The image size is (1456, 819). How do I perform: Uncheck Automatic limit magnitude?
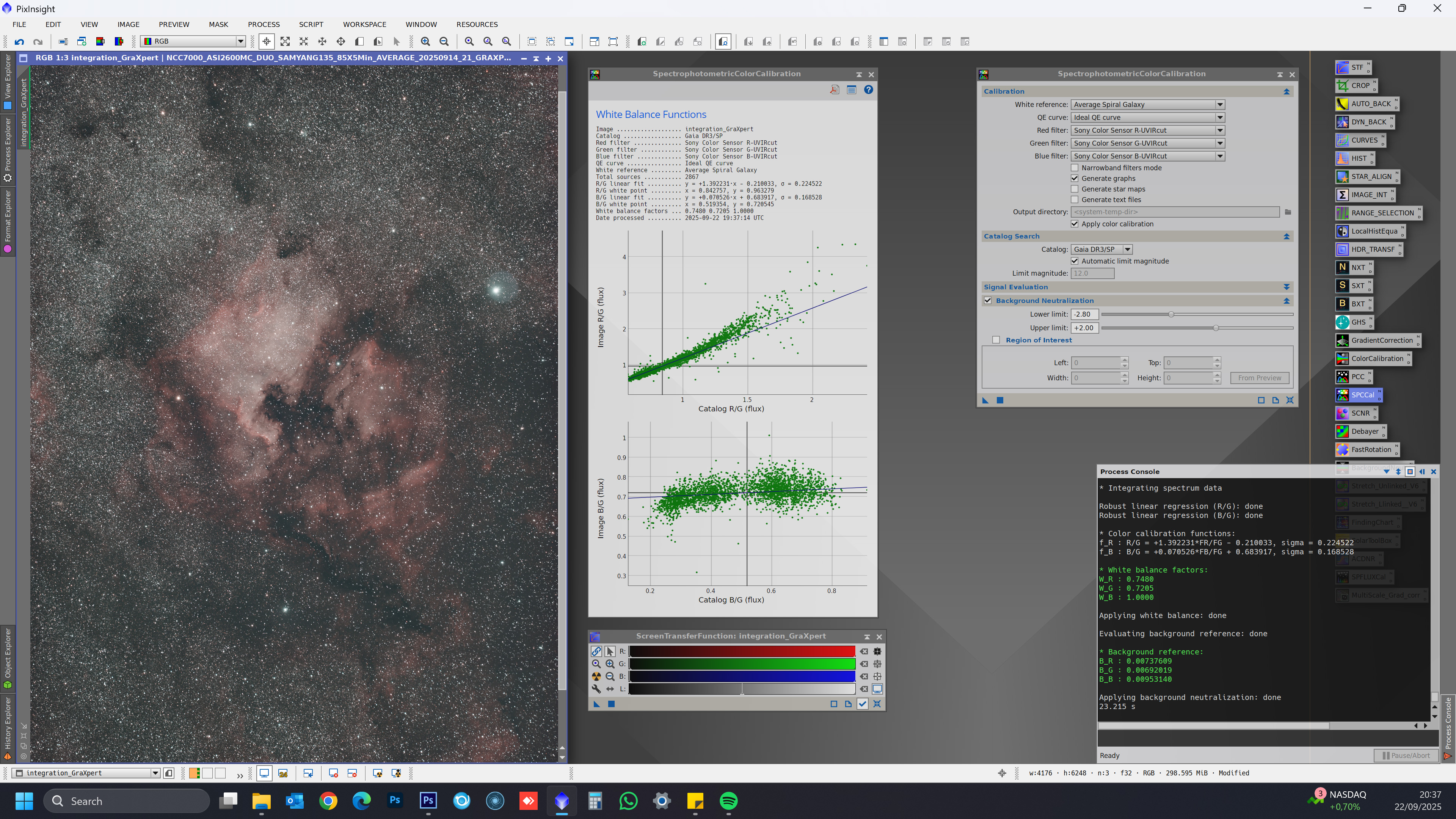[x=1075, y=261]
